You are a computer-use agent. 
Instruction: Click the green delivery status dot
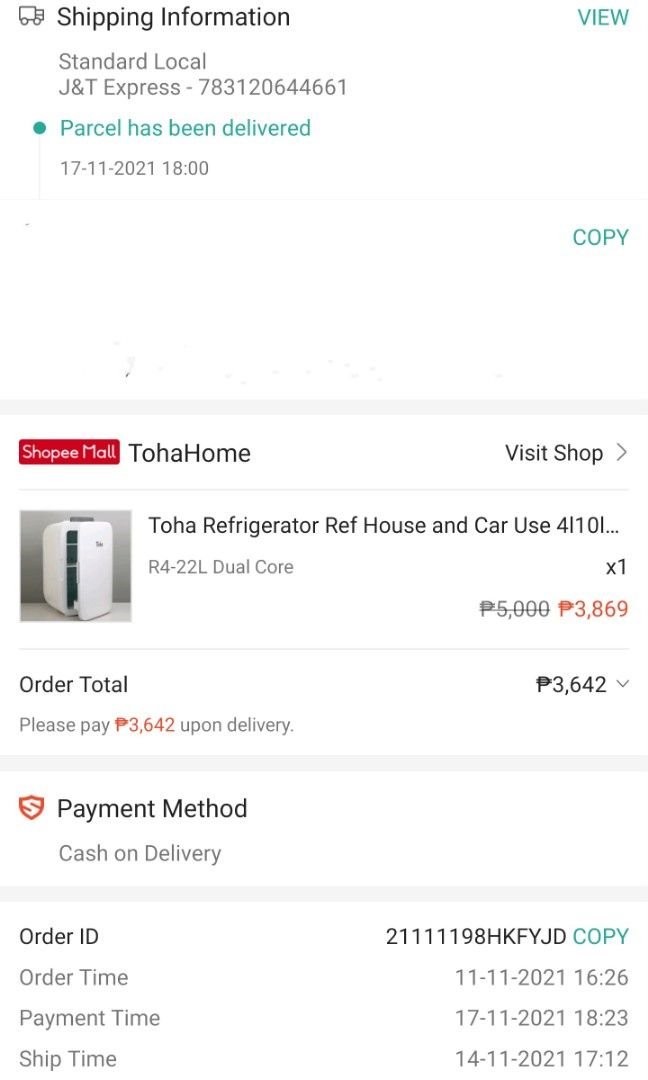pos(39,128)
